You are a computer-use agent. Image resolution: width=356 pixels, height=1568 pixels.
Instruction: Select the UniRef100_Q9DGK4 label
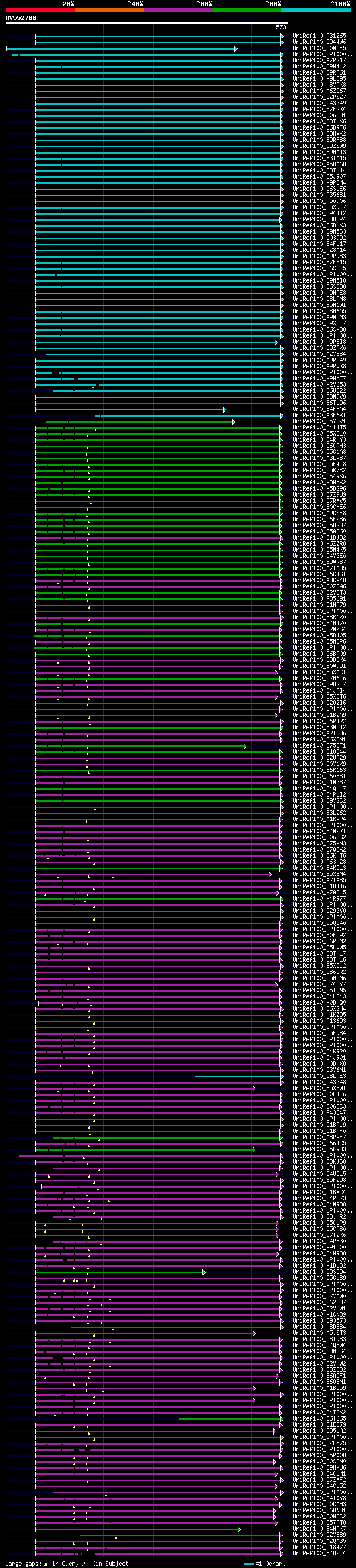(319, 660)
